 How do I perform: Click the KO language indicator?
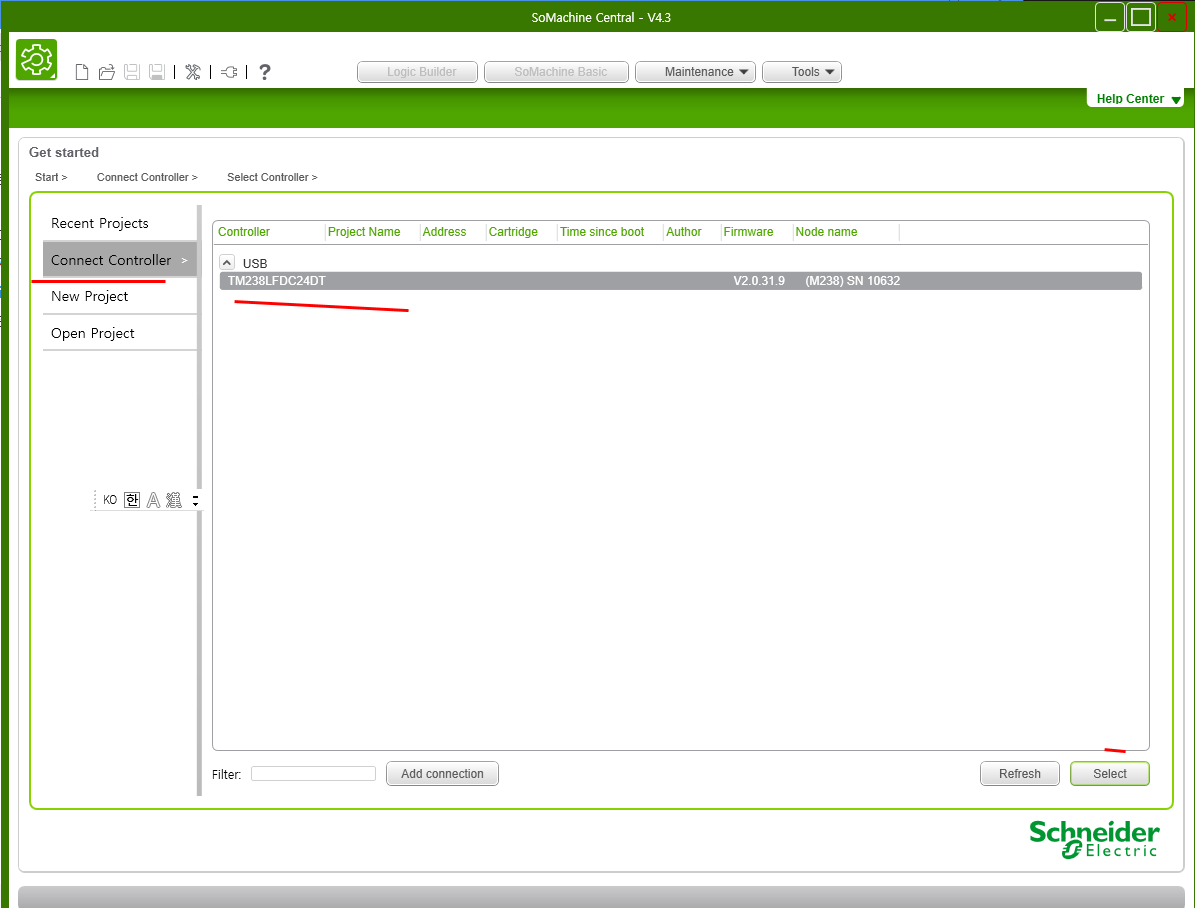point(110,500)
